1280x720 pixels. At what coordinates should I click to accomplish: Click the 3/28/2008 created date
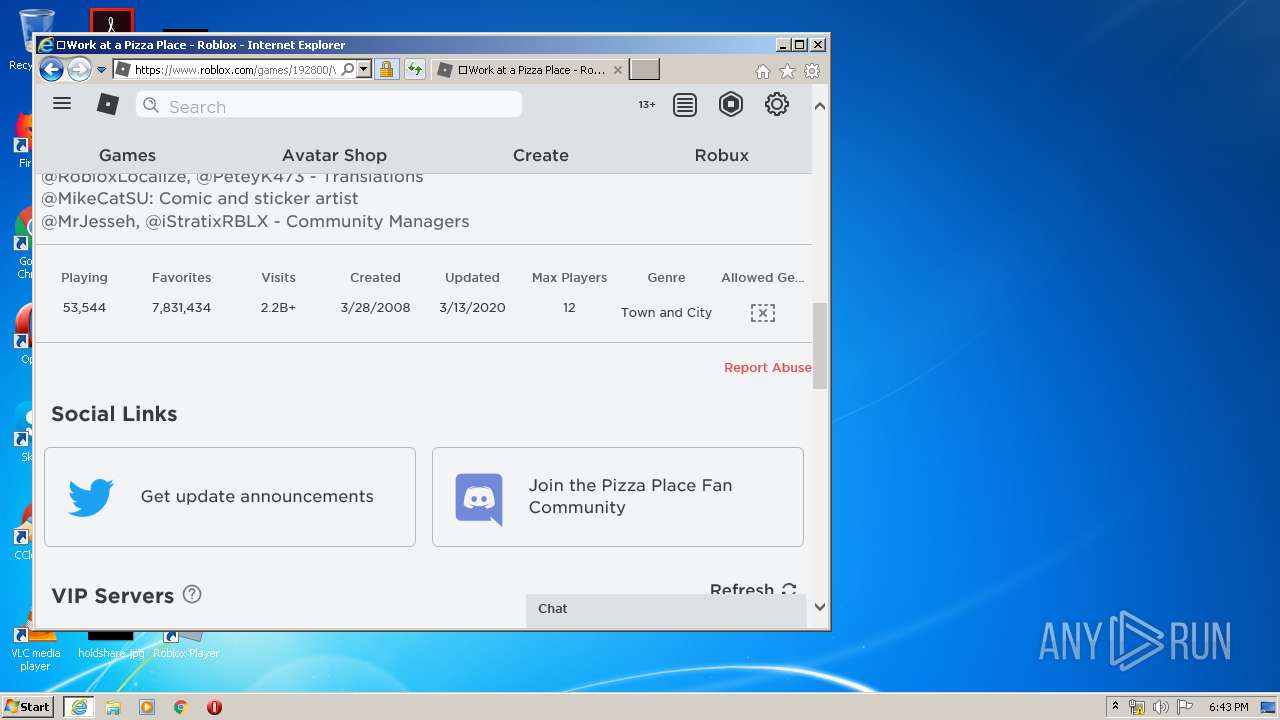point(375,308)
